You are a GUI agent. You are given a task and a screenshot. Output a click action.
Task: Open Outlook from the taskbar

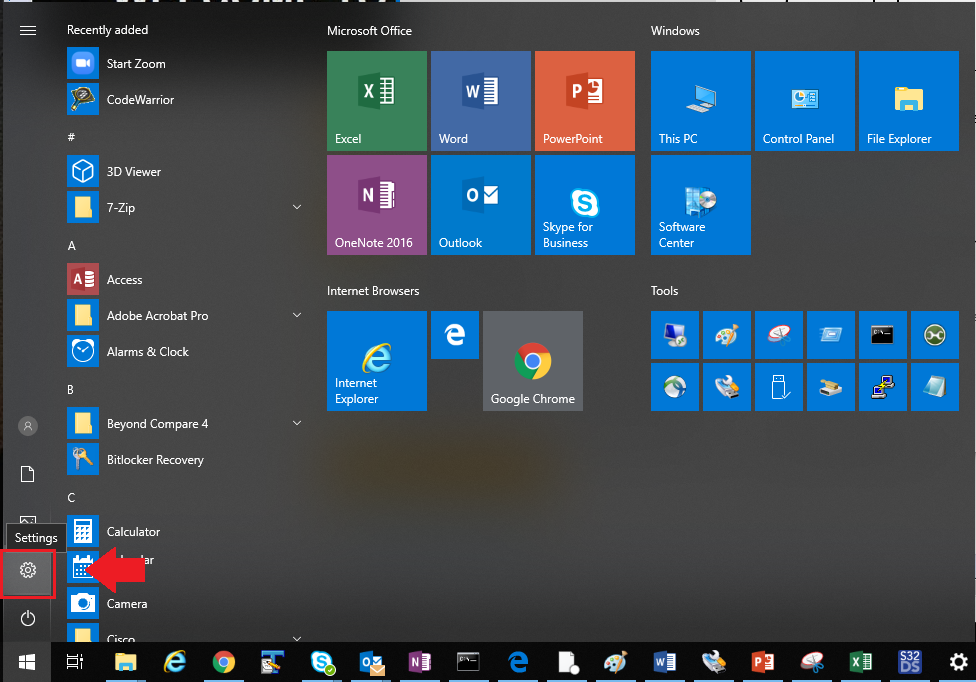[x=372, y=663]
